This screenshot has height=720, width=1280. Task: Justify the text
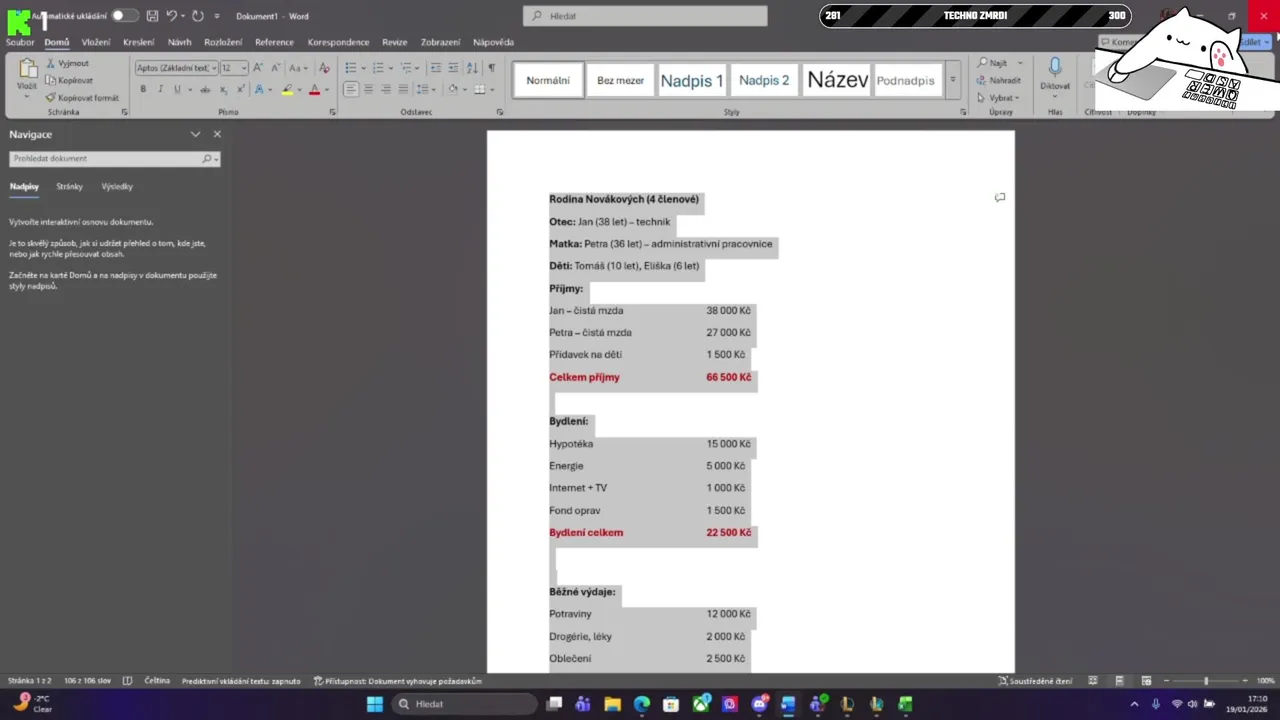[404, 89]
